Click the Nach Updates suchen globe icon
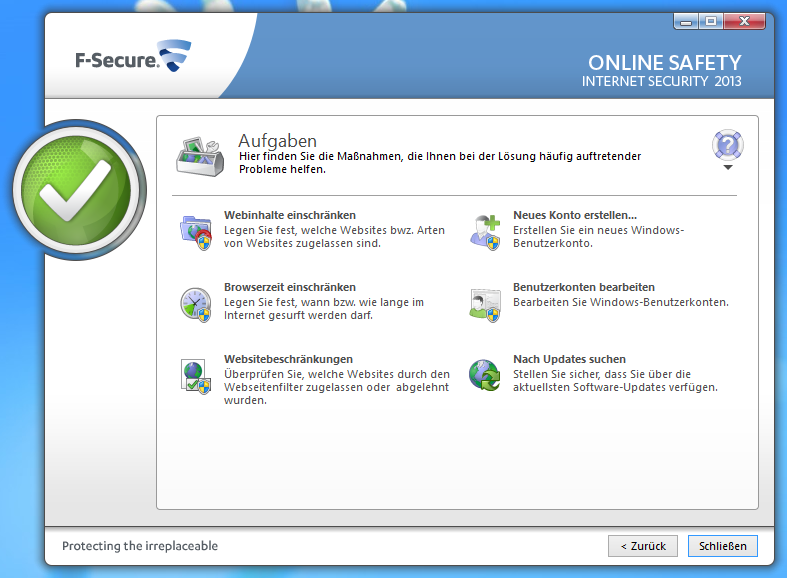The image size is (787, 578). click(485, 375)
